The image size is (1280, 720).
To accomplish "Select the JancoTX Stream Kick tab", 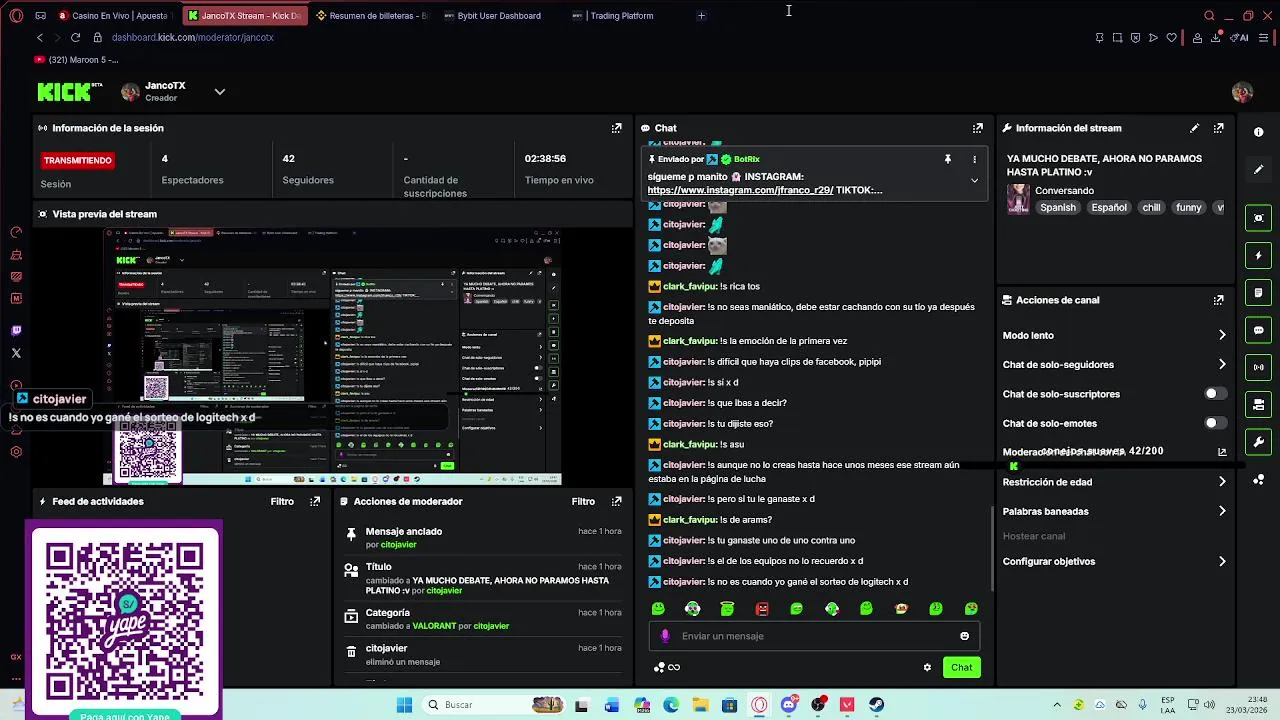I will [243, 15].
